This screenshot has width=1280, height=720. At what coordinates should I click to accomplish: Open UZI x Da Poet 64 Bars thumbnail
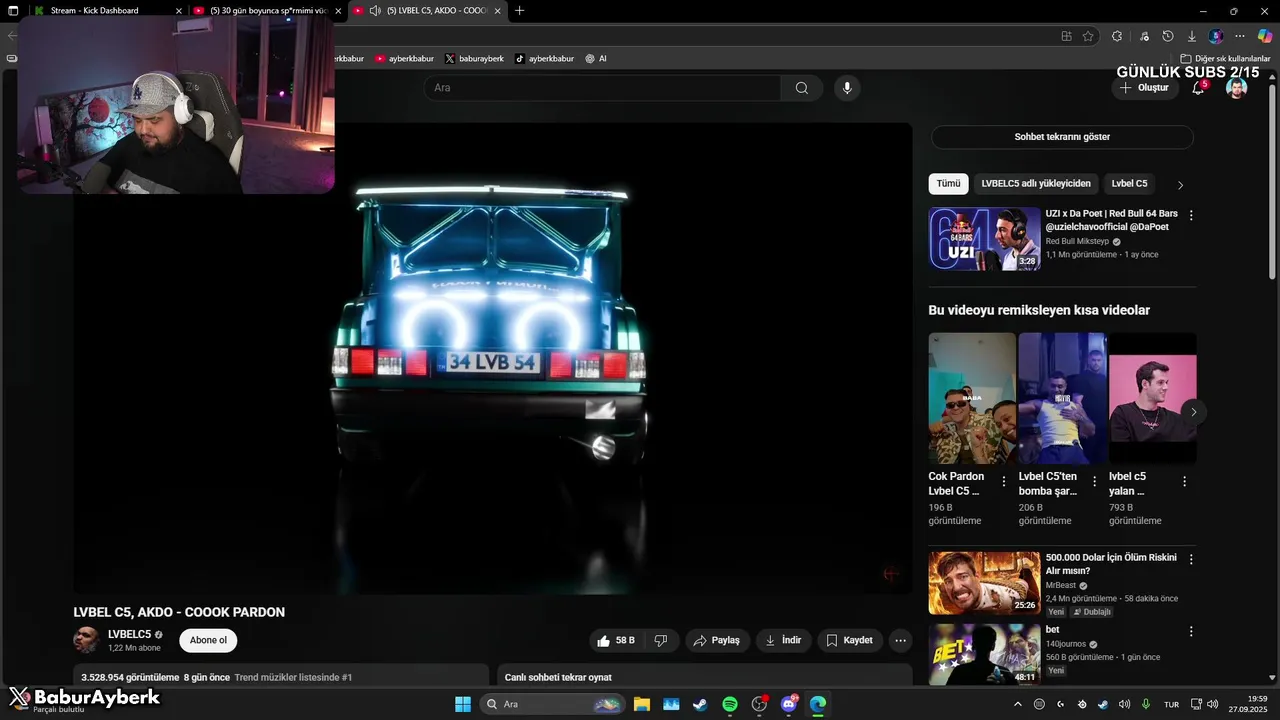(x=984, y=238)
